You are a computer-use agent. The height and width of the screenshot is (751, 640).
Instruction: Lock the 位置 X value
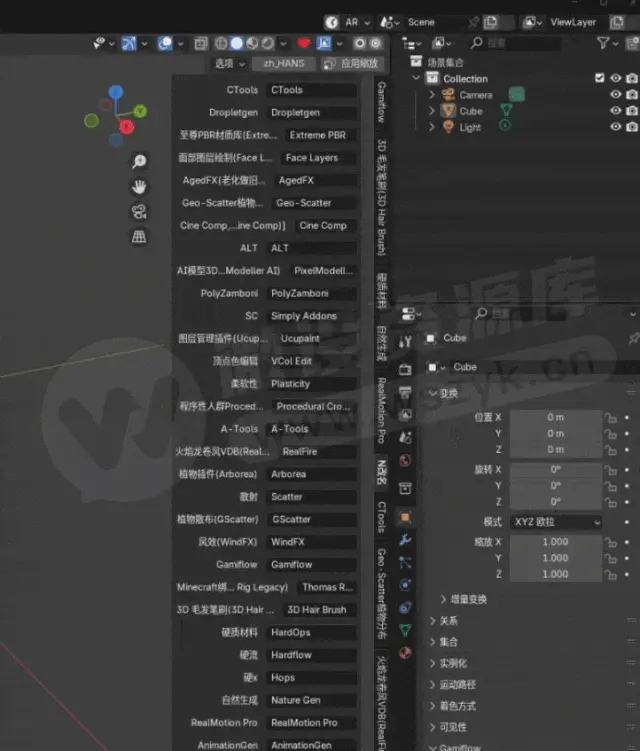pos(611,418)
